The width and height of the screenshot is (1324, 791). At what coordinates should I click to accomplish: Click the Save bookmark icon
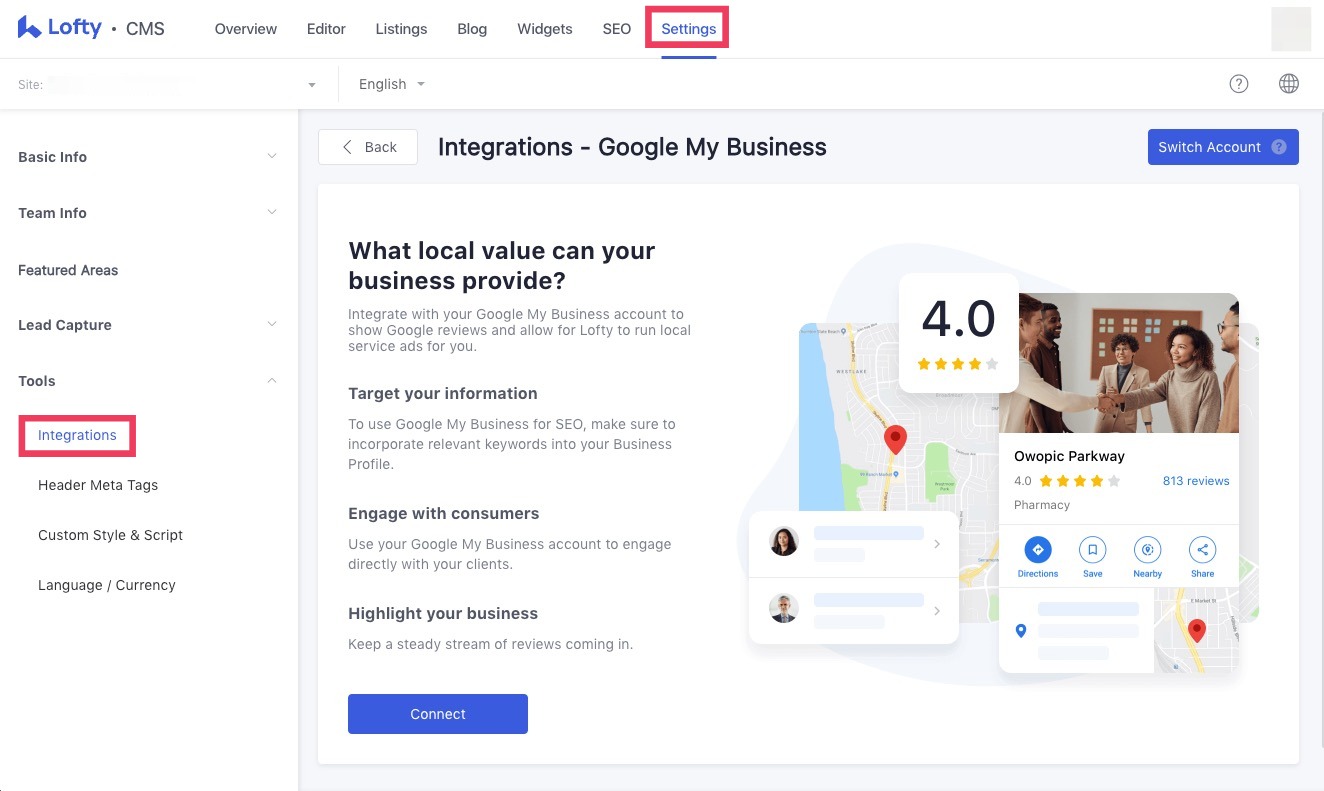point(1093,549)
